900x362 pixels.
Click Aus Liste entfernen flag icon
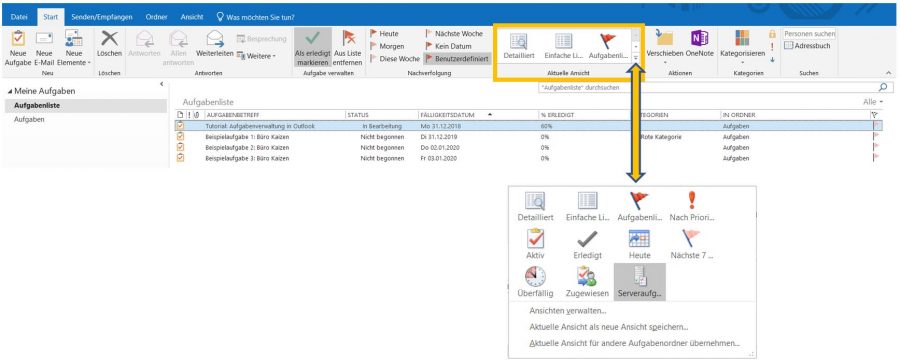tap(348, 38)
